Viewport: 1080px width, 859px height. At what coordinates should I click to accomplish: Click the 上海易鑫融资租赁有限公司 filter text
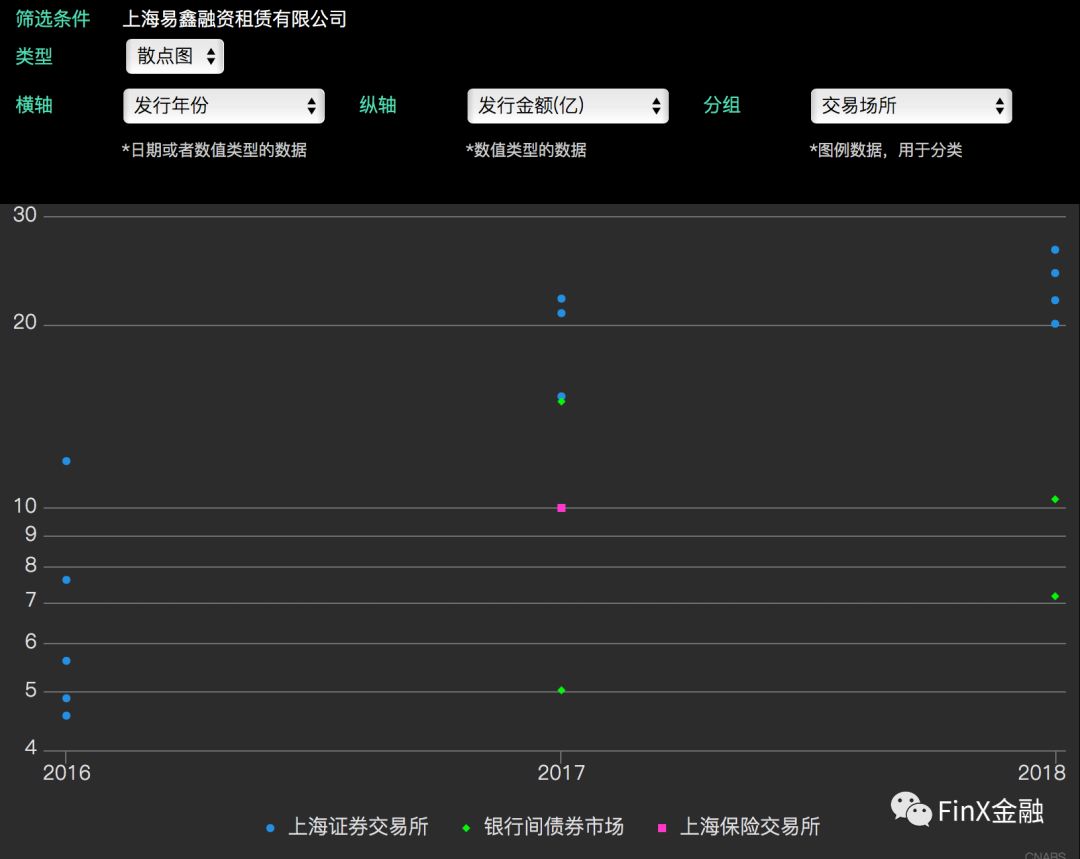click(x=234, y=19)
